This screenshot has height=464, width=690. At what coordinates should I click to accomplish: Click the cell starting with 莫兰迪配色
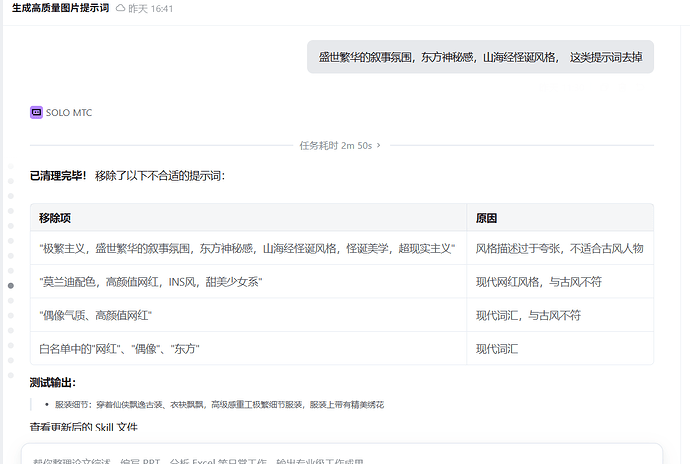[x=248, y=282]
